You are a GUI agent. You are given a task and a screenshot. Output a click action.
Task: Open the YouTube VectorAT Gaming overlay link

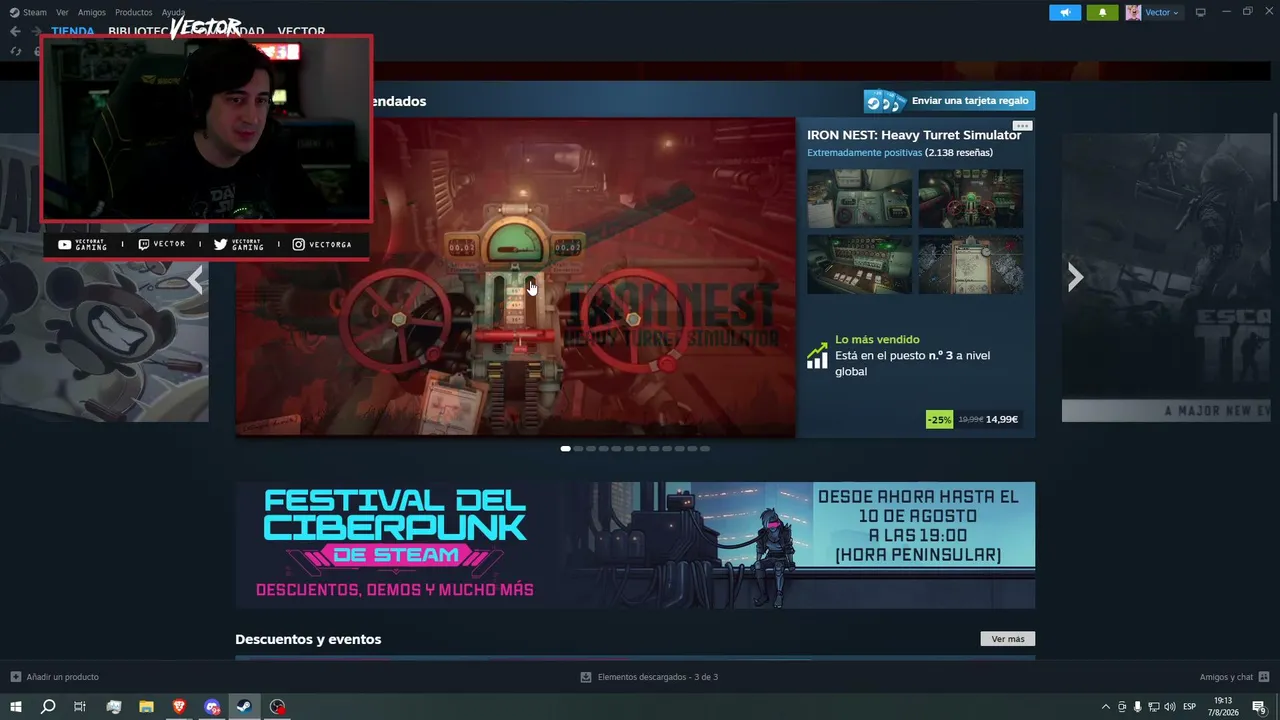(82, 244)
